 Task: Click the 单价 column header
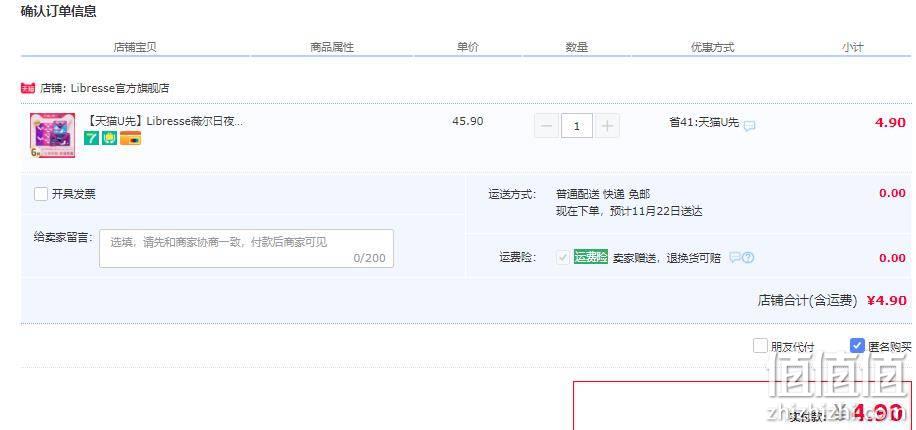coord(467,47)
